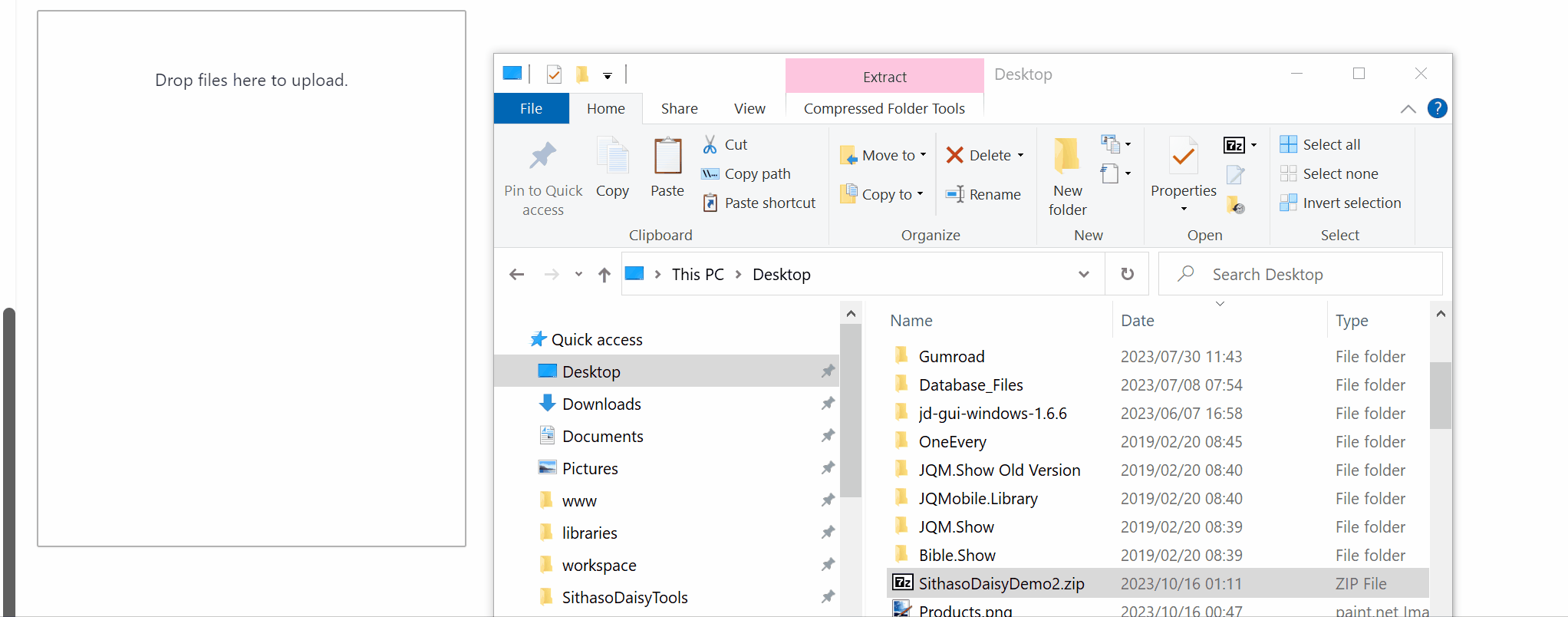Click the Pin to Quick access icon
Image resolution: width=1568 pixels, height=617 pixels.
coord(542,157)
